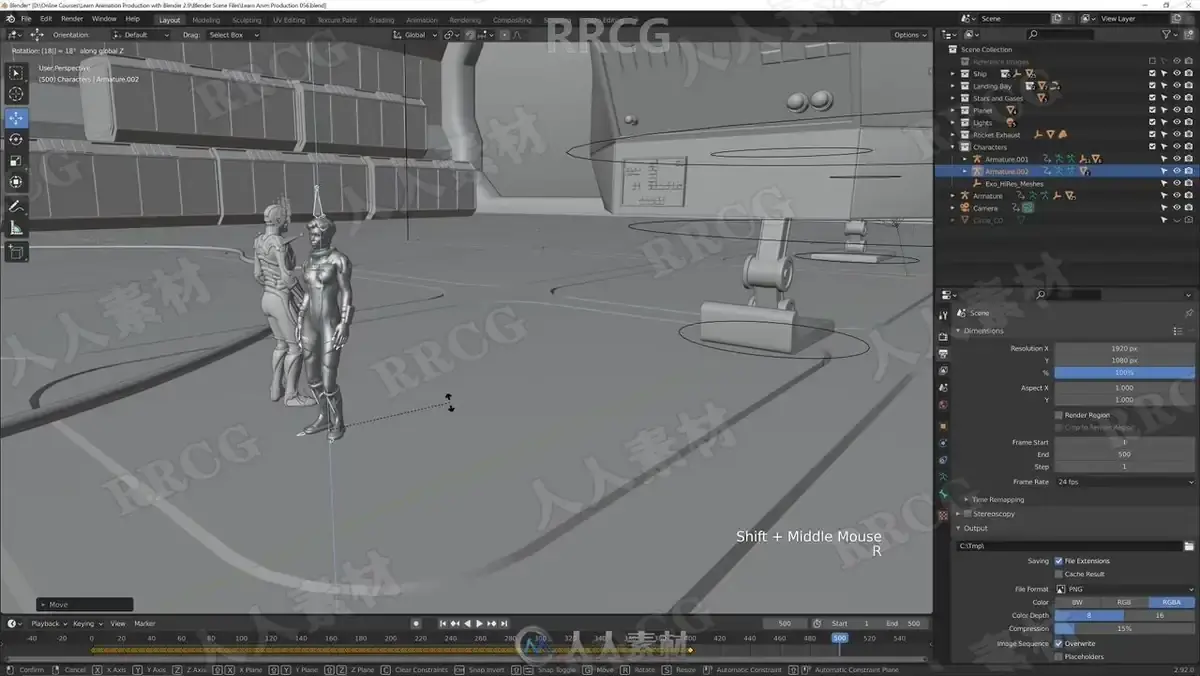Image resolution: width=1200 pixels, height=676 pixels.
Task: Switch to UV Editing workspace tab
Action: click(288, 20)
